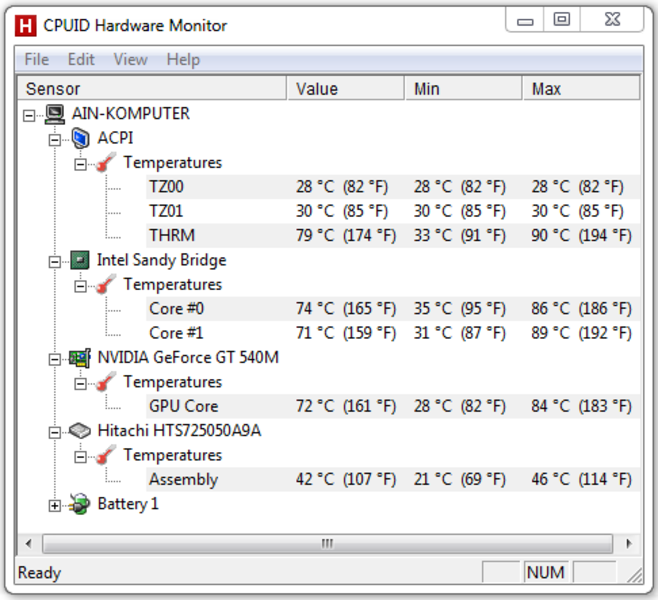Collapse the Hitachi HTS725050A9A node
This screenshot has height=600, width=658.
pyautogui.click(x=55, y=432)
